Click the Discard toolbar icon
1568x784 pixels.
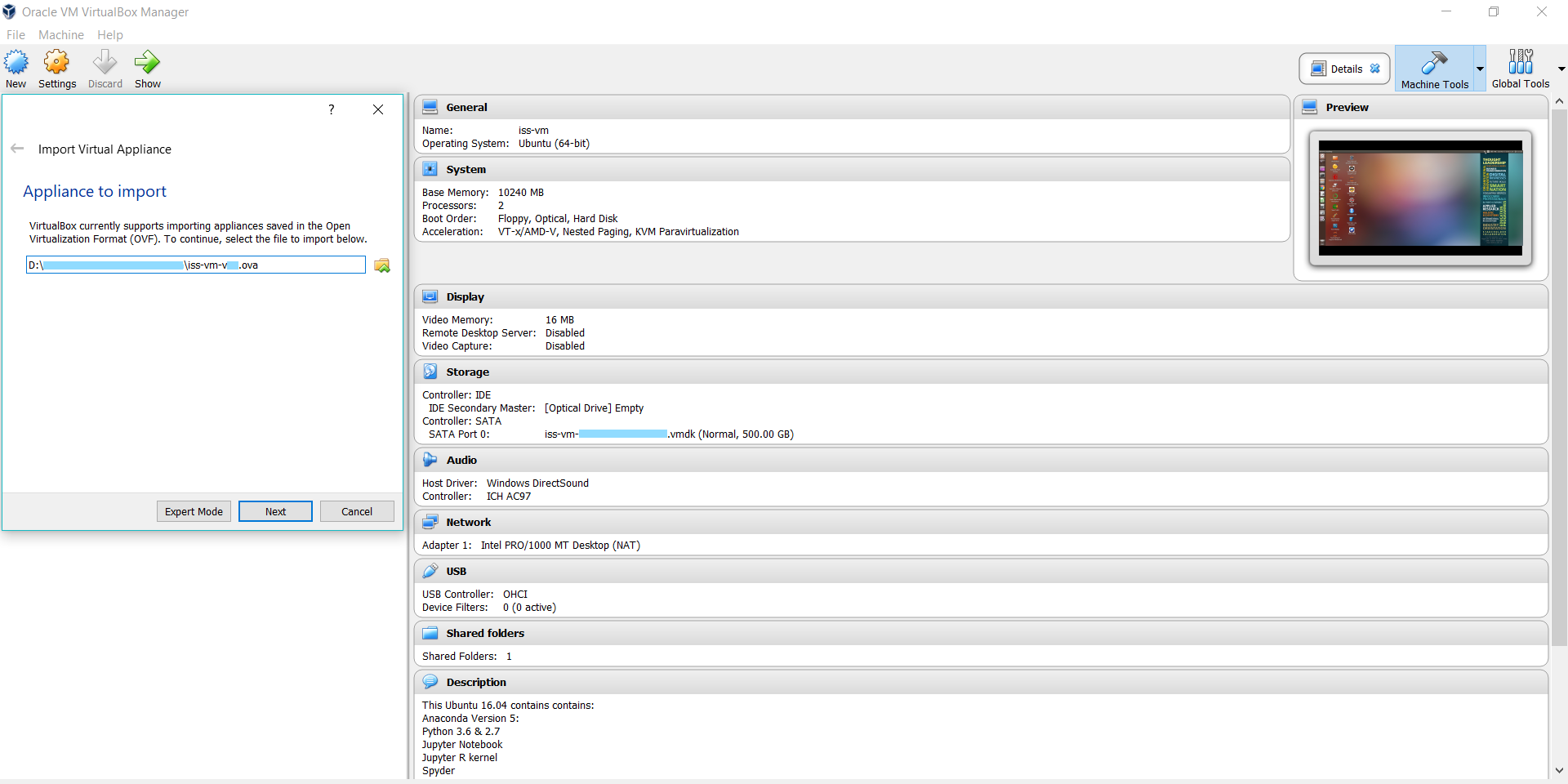point(105,62)
